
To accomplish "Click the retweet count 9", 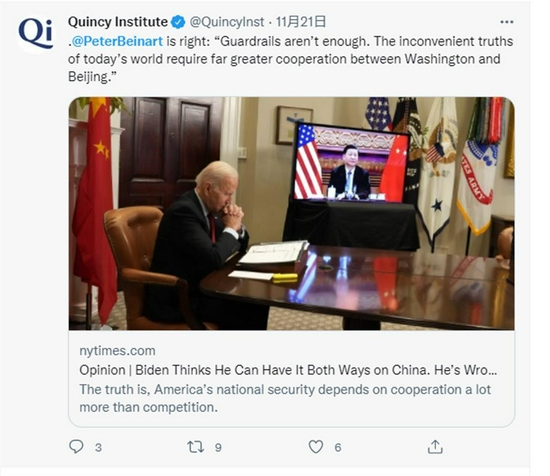I will [x=218, y=447].
